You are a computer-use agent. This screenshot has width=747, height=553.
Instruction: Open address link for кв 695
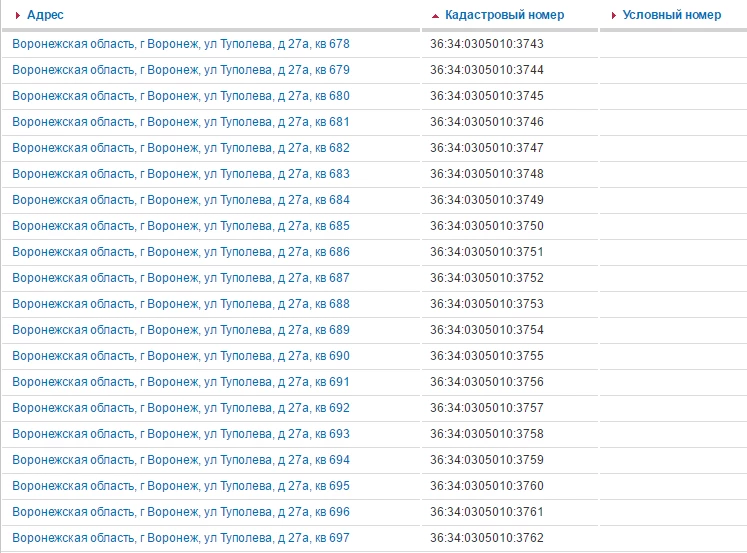[181, 486]
